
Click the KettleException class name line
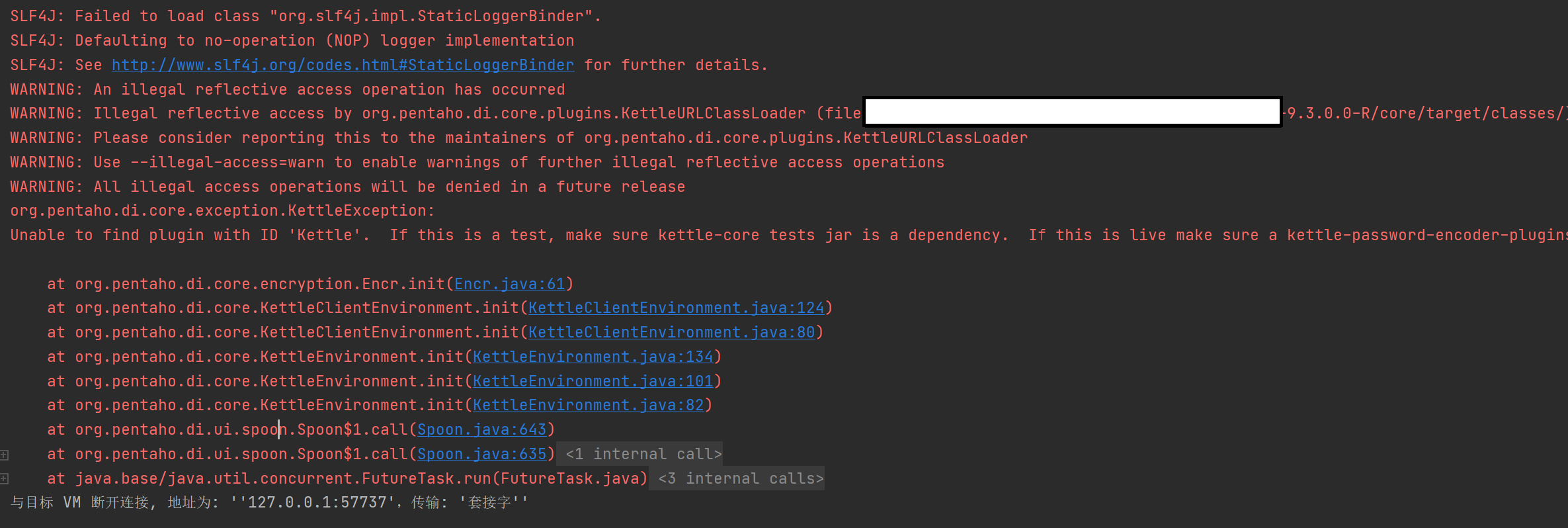coord(222,210)
